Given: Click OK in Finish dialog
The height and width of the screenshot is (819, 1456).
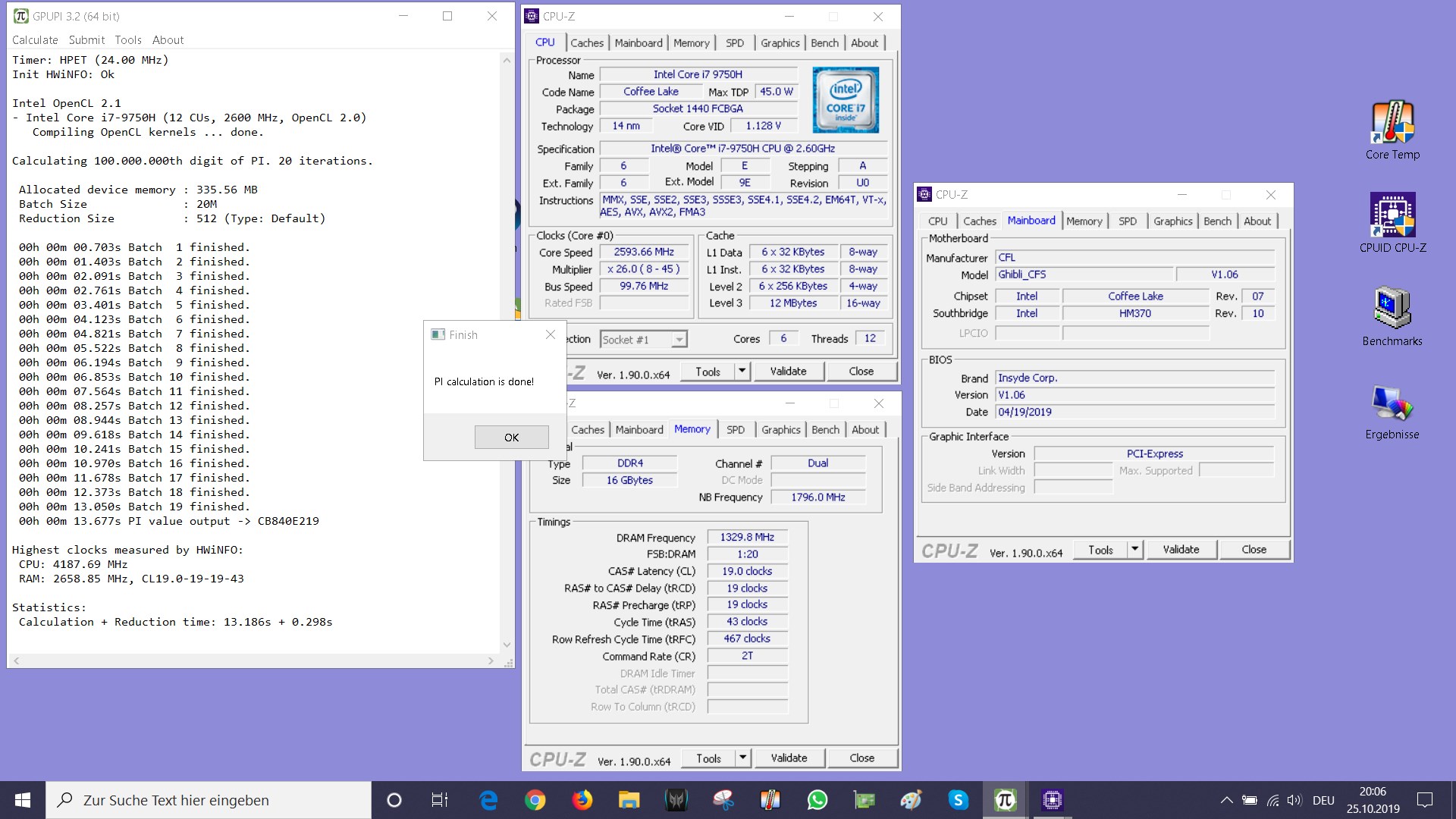Looking at the screenshot, I should click(x=512, y=437).
